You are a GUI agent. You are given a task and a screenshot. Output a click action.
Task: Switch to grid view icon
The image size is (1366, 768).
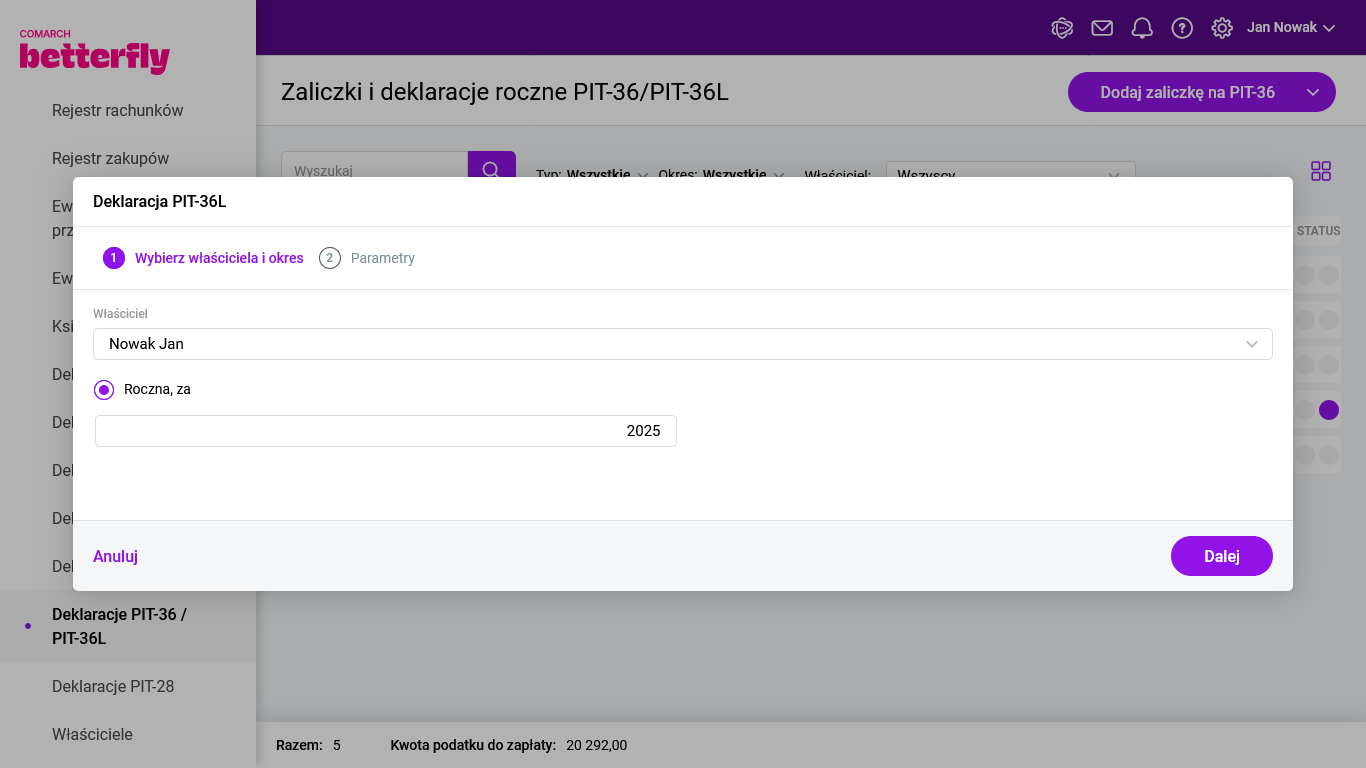pyautogui.click(x=1321, y=171)
